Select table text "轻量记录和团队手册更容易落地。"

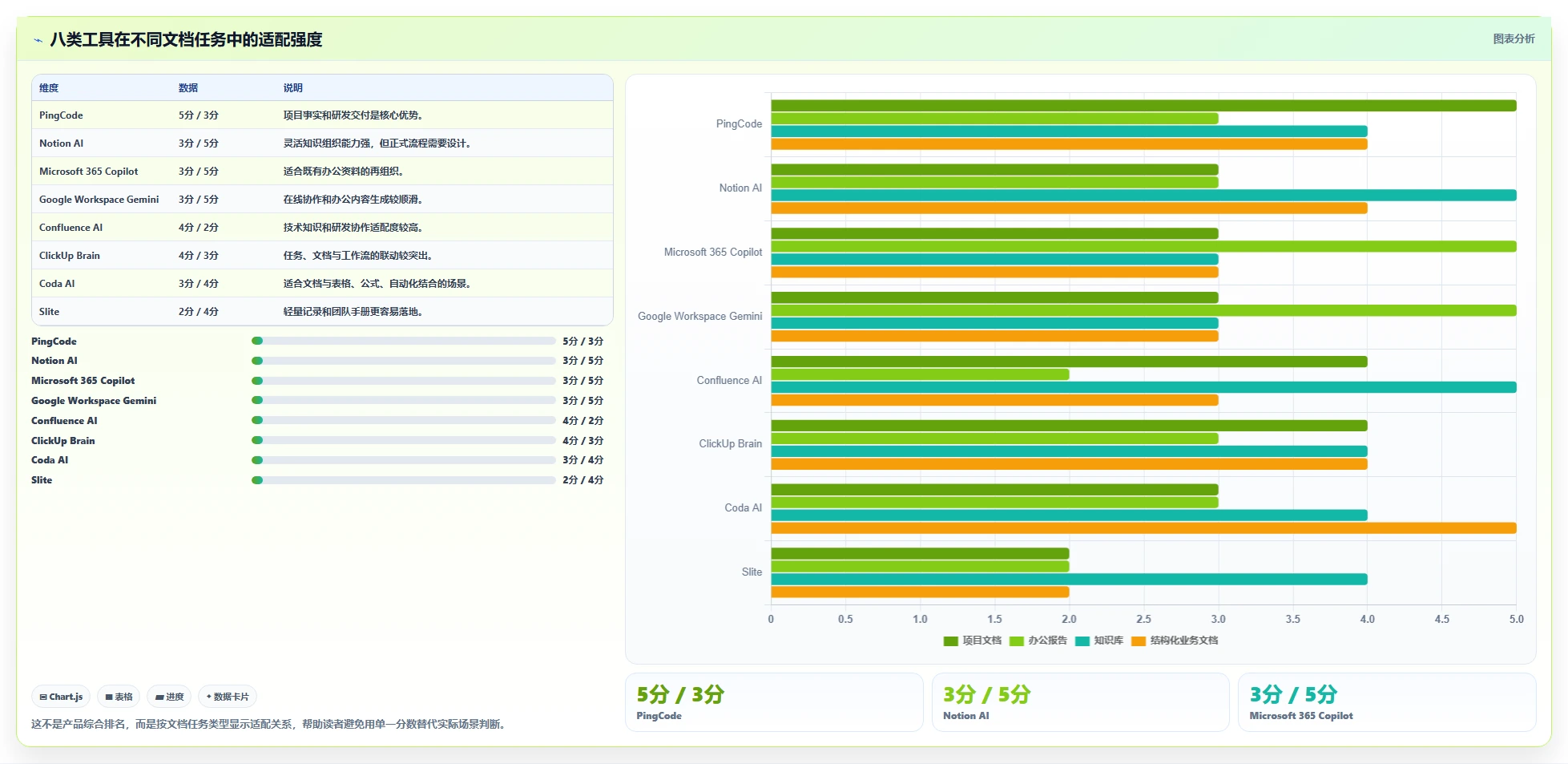click(353, 312)
